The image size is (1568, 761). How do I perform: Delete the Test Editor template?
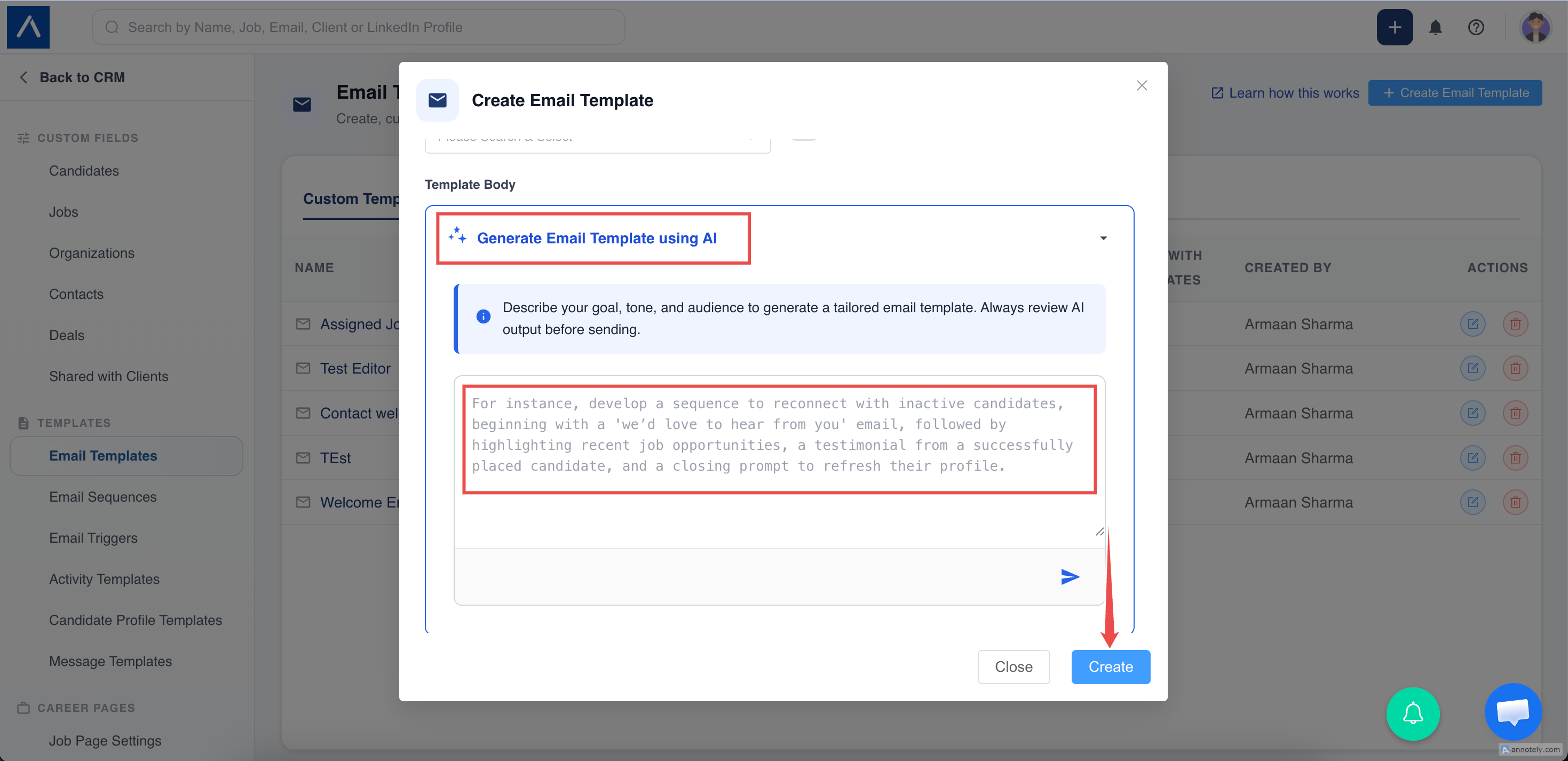[x=1515, y=368]
